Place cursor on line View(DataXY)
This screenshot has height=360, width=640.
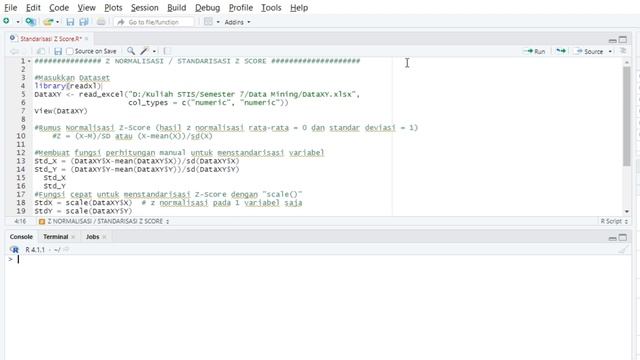(x=61, y=111)
